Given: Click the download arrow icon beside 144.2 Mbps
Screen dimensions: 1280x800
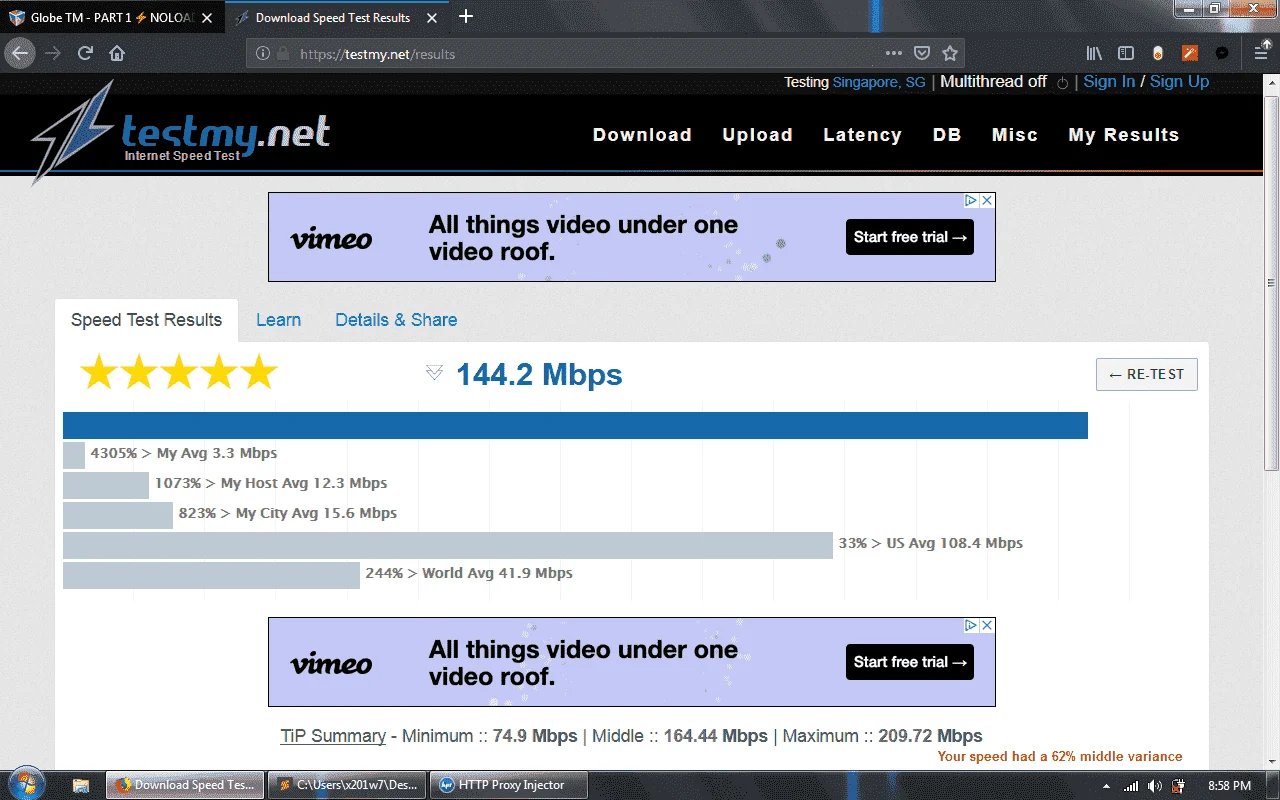Looking at the screenshot, I should tap(434, 373).
